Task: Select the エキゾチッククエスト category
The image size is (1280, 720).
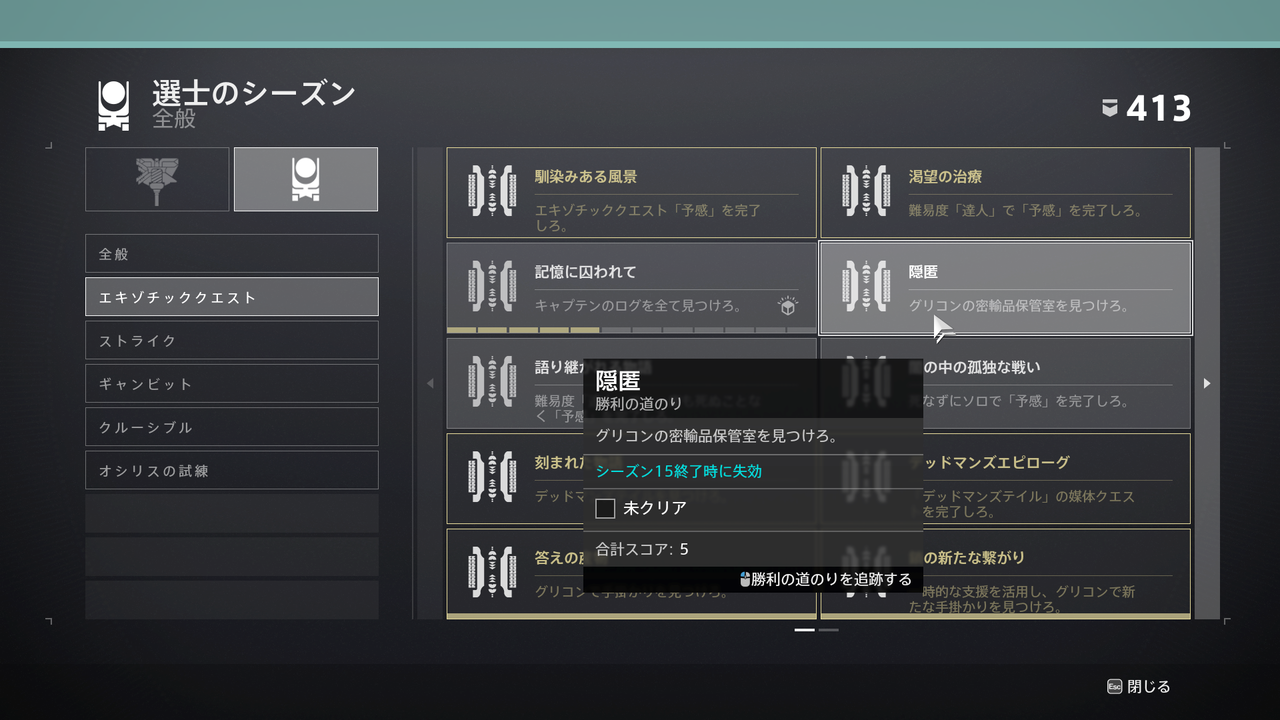Action: pyautogui.click(x=232, y=297)
